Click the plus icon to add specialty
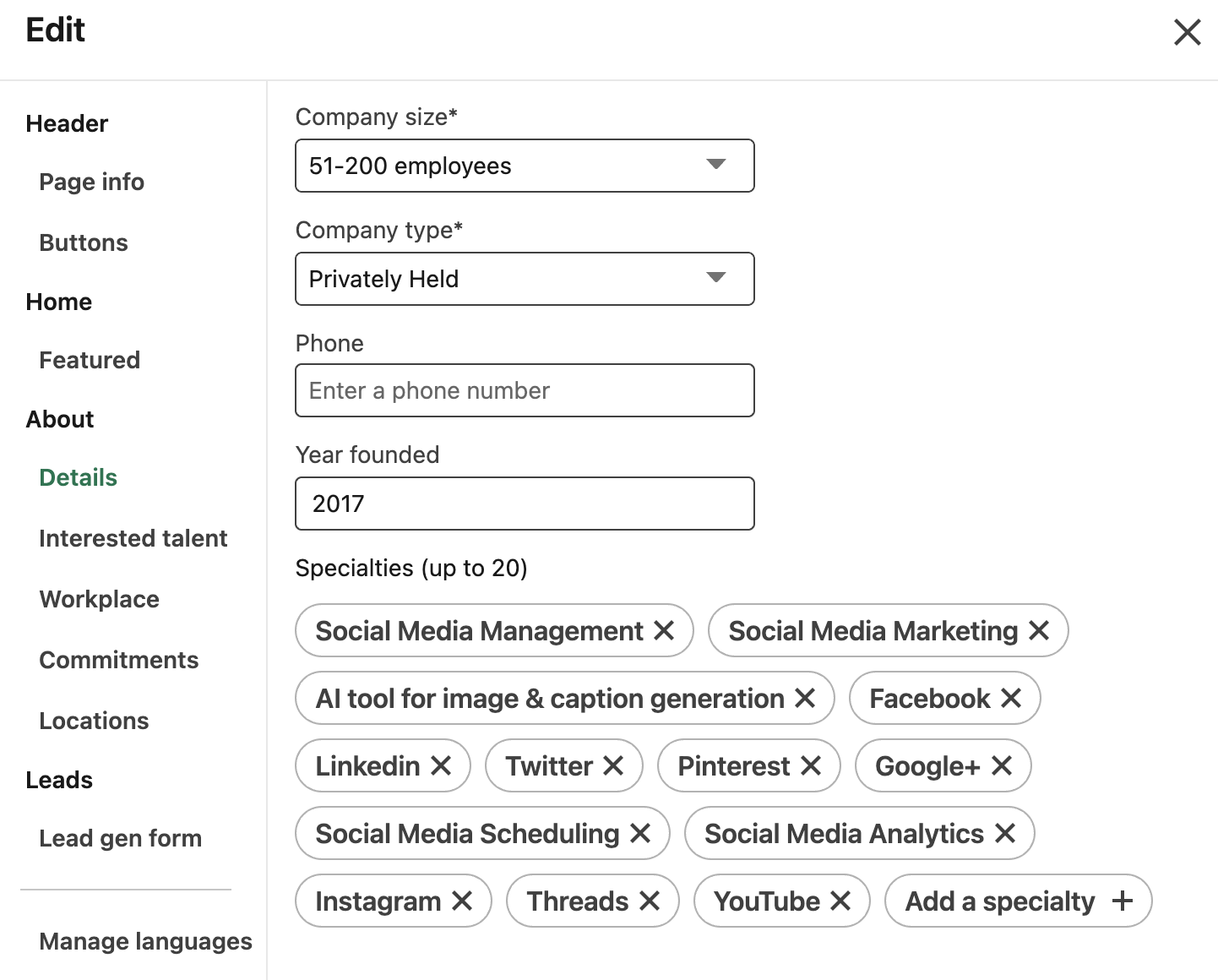 click(x=1123, y=901)
